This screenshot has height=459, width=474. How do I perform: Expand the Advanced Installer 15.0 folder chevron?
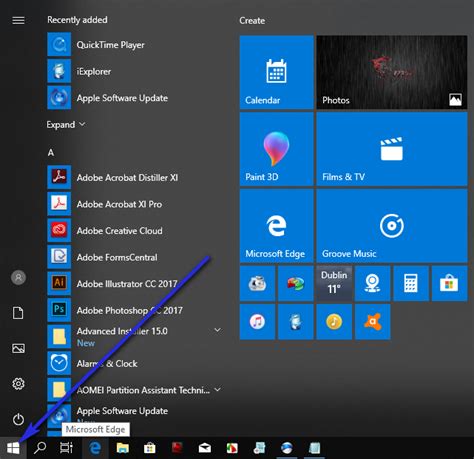pos(217,330)
